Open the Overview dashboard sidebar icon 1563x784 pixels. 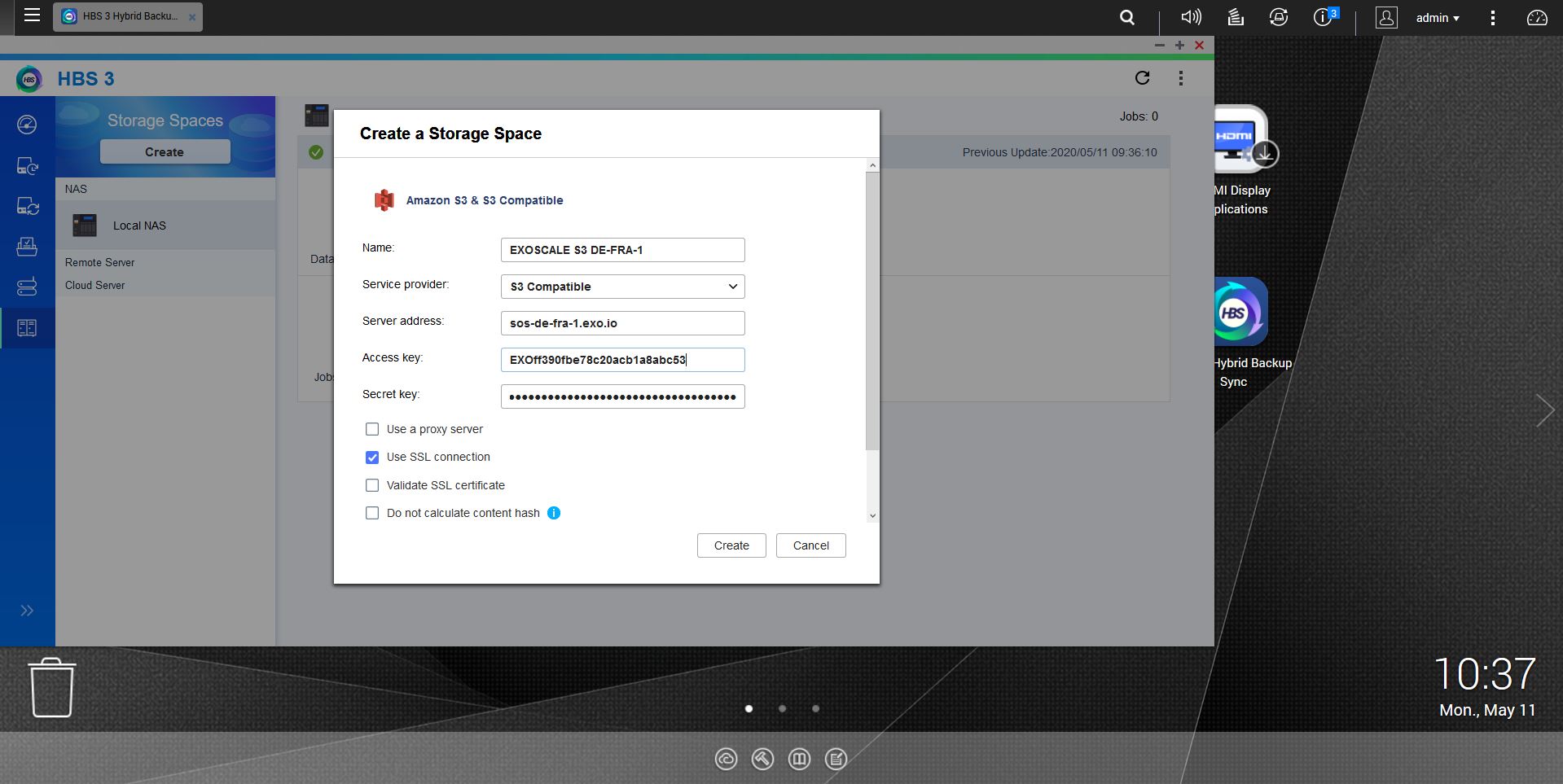pyautogui.click(x=27, y=125)
